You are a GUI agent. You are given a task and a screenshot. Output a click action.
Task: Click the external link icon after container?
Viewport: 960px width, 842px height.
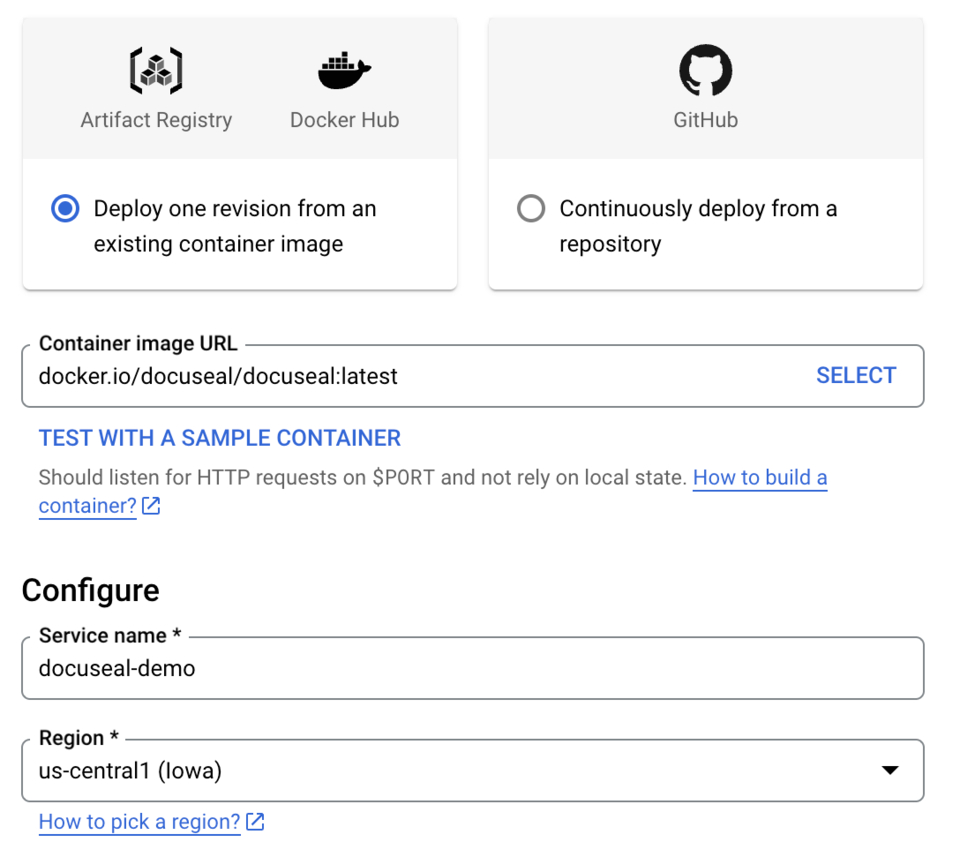click(x=151, y=506)
